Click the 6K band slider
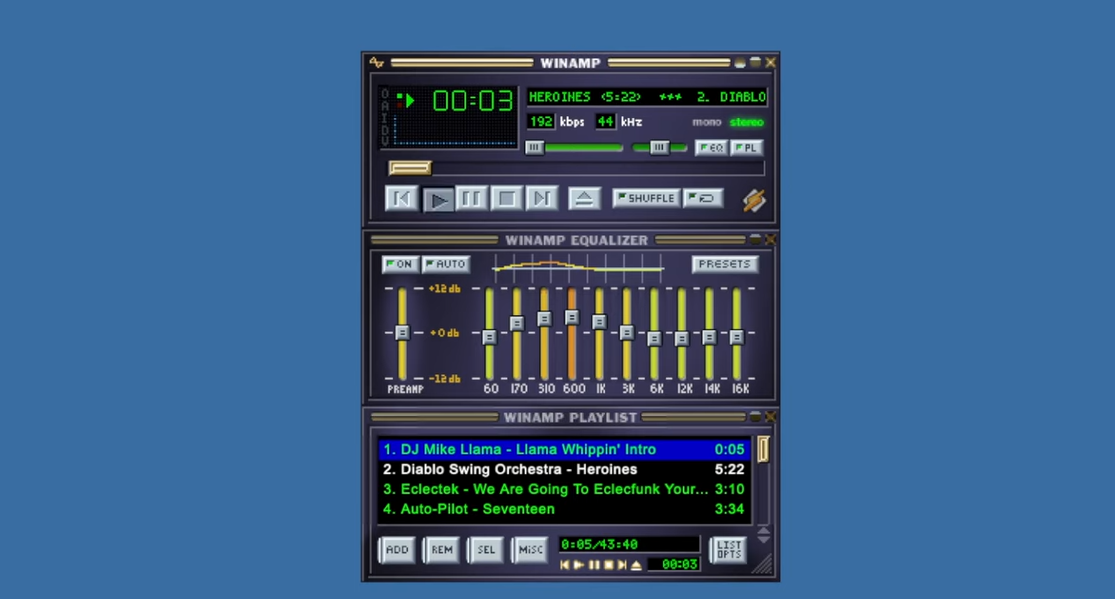Viewport: 1115px width, 599px height. tap(654, 334)
